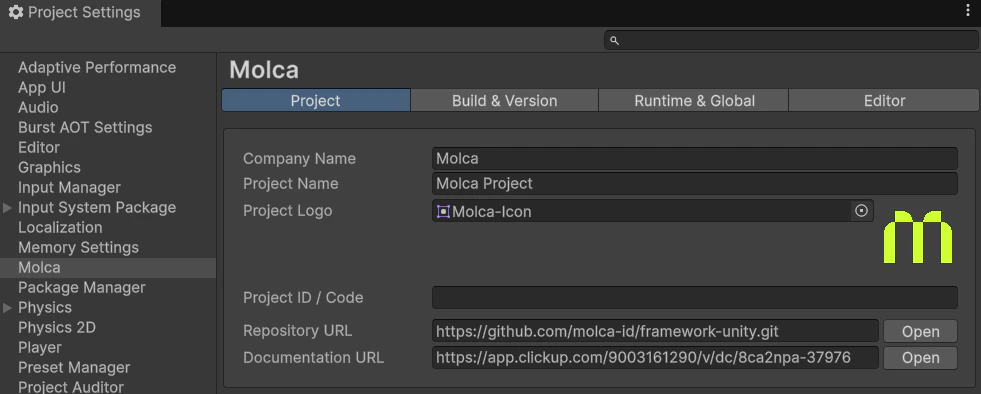Click the Molca-Icon sprite asset icon
Image resolution: width=981 pixels, height=394 pixels.
pyautogui.click(x=443, y=211)
